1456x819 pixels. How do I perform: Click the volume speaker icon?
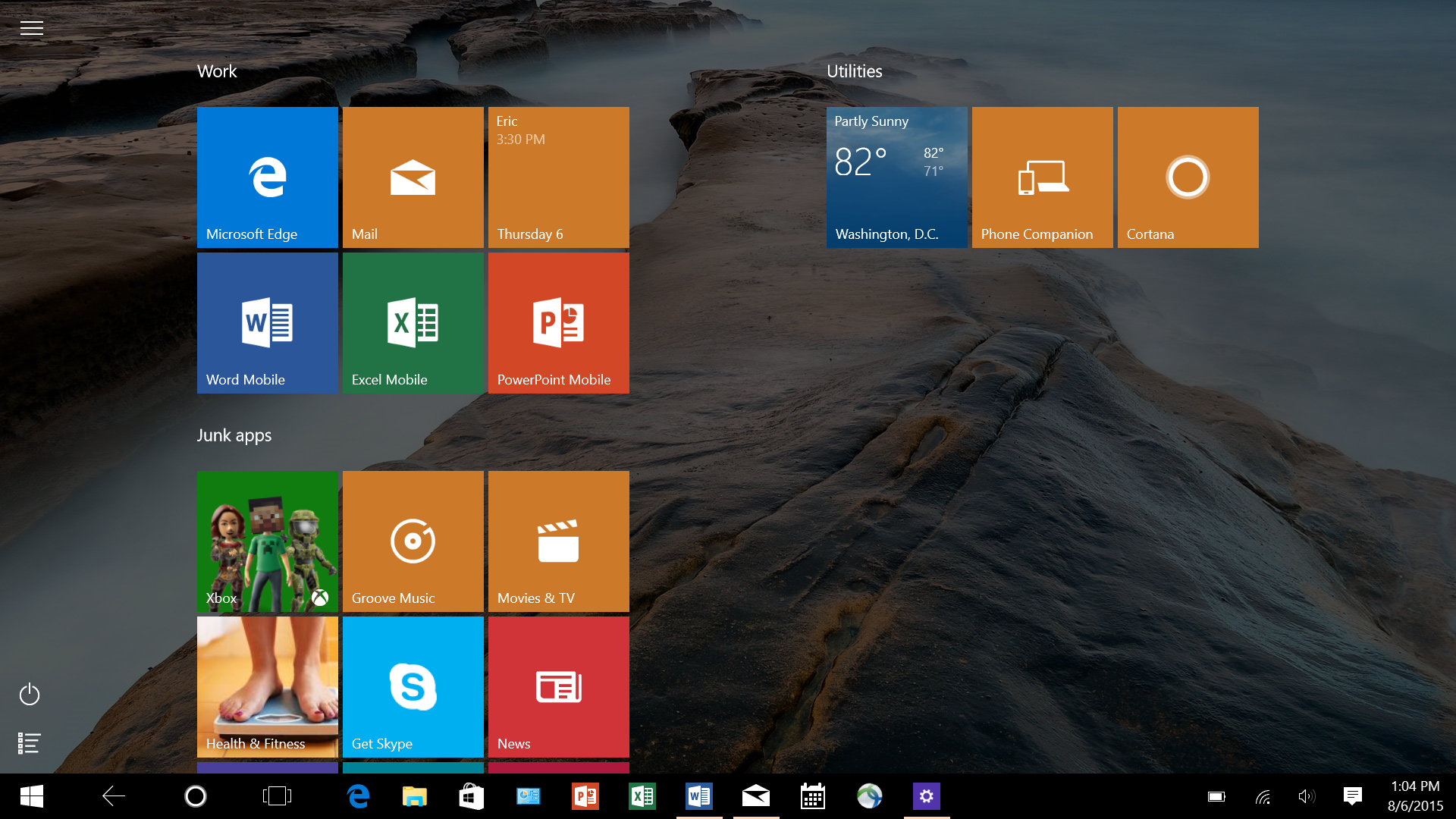coord(1307,796)
